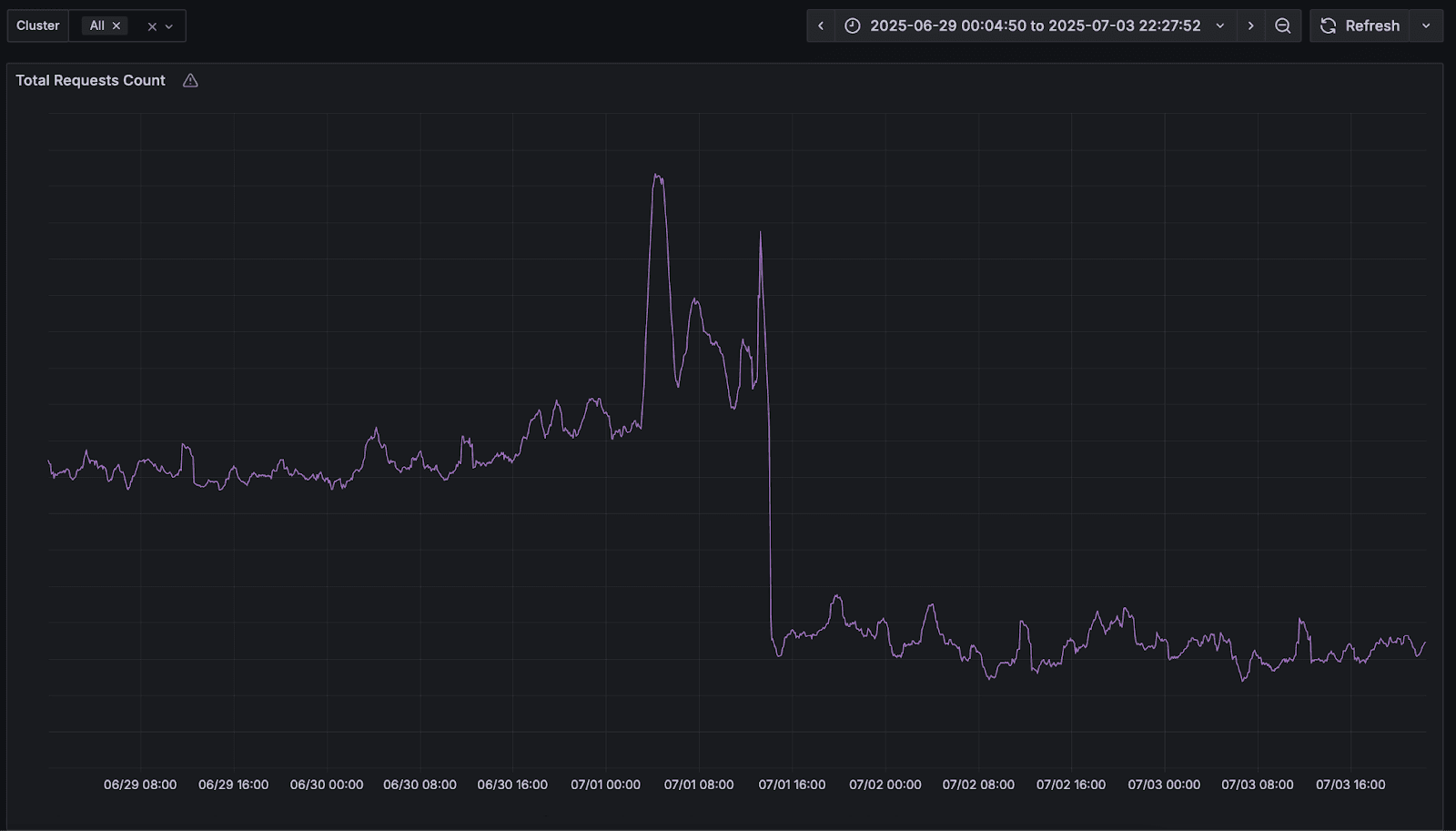The height and width of the screenshot is (831, 1456).
Task: Select the All tag in the Cluster filter
Action: pyautogui.click(x=98, y=25)
